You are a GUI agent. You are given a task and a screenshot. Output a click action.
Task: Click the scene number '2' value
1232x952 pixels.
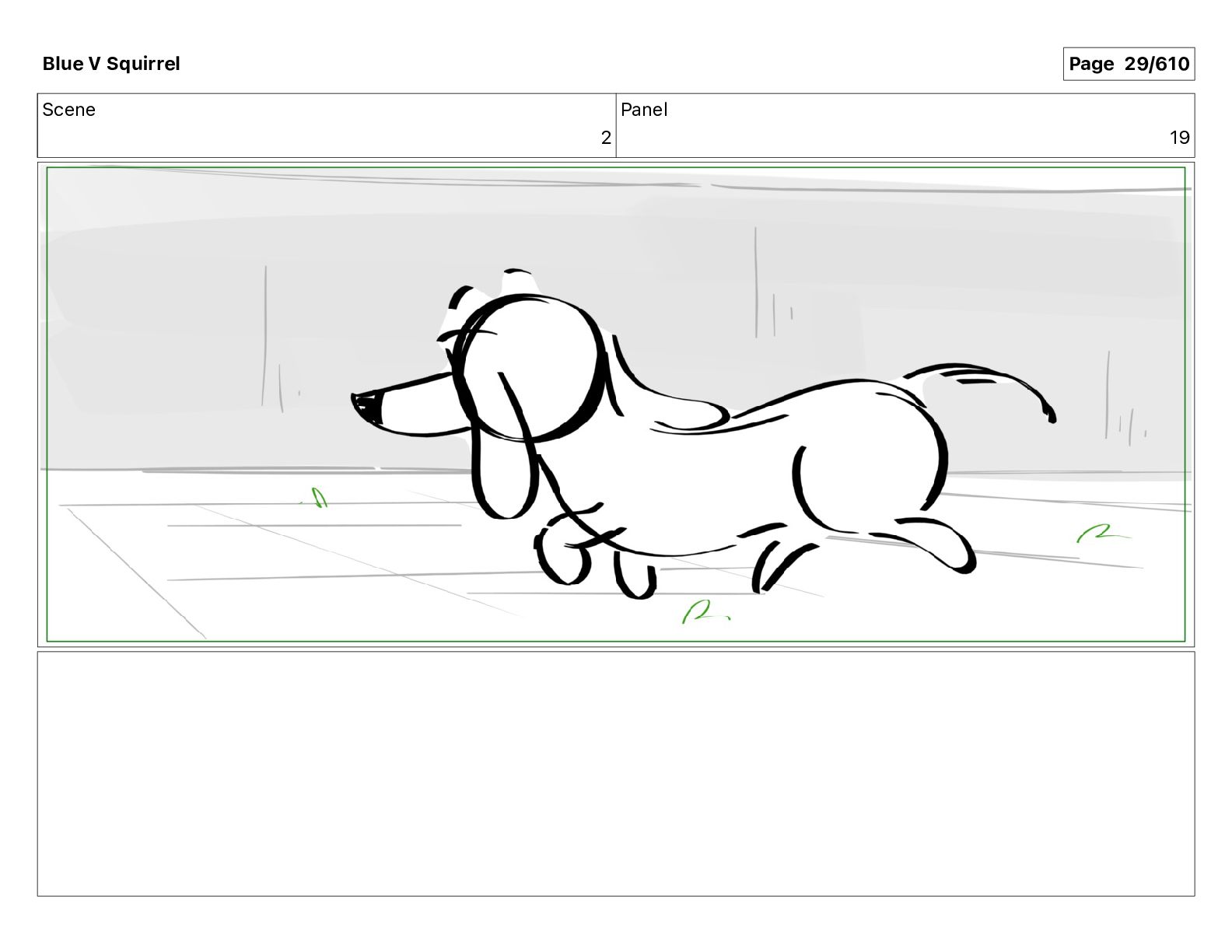point(606,138)
